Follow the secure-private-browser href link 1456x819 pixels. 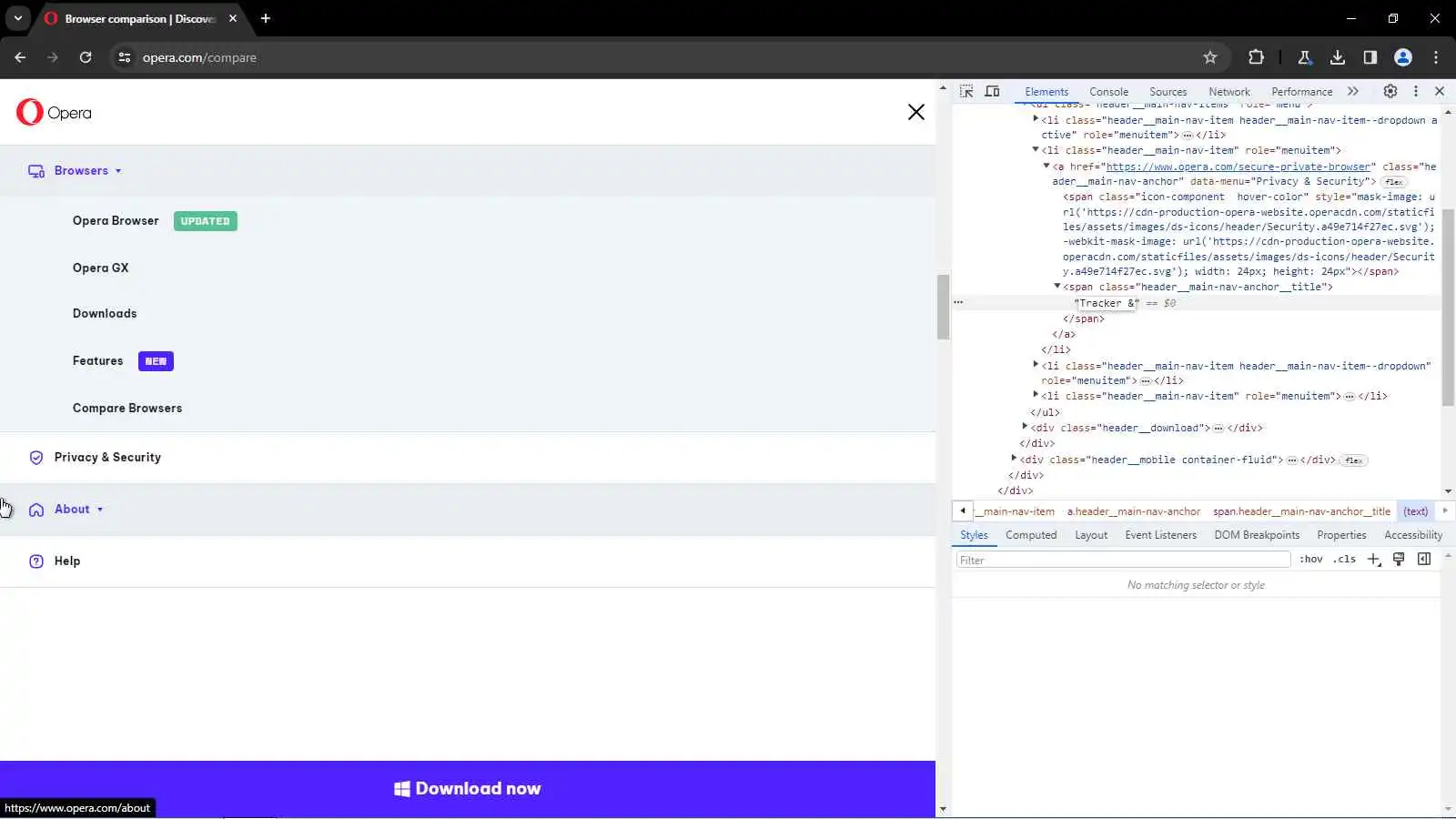click(1238, 167)
